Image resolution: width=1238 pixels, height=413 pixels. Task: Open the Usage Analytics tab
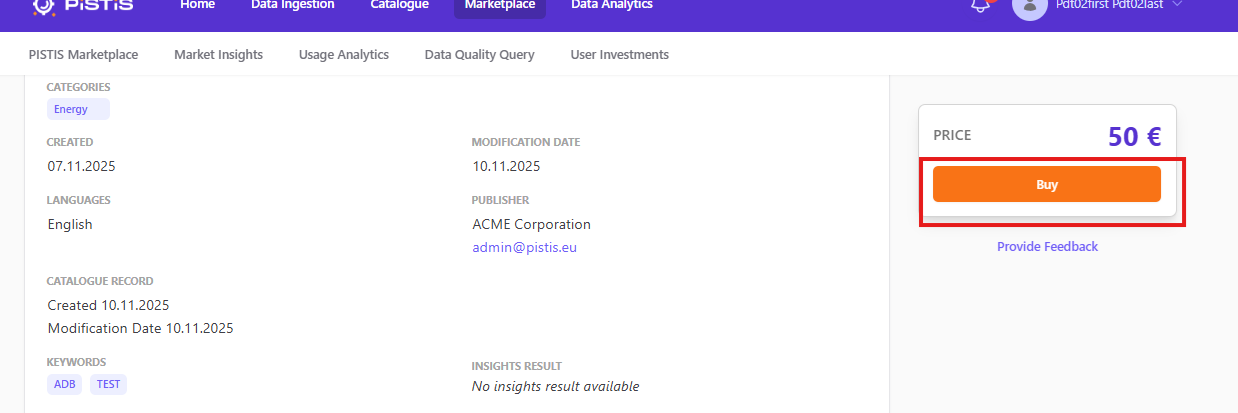tap(344, 55)
